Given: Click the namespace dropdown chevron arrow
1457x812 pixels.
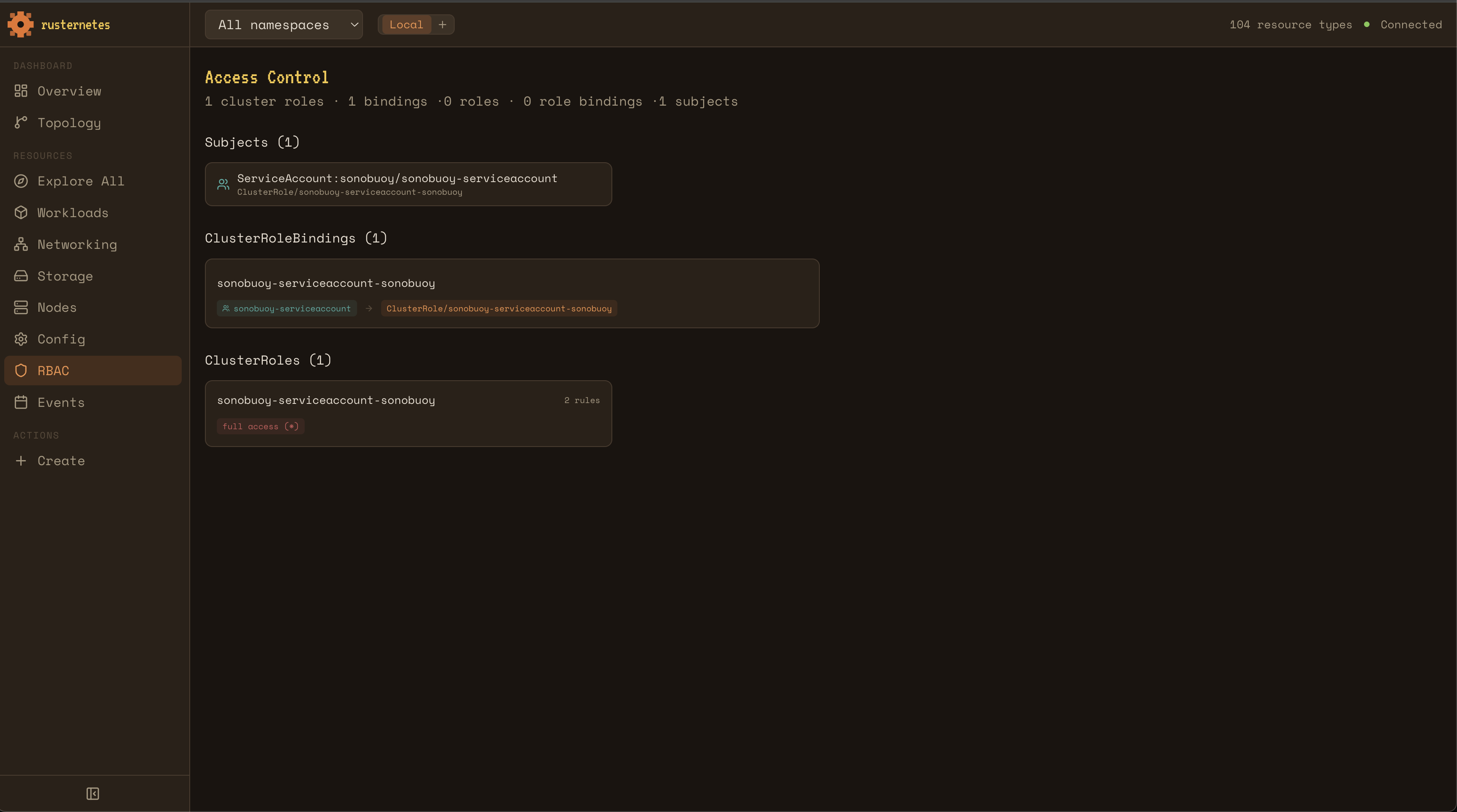Looking at the screenshot, I should (355, 25).
